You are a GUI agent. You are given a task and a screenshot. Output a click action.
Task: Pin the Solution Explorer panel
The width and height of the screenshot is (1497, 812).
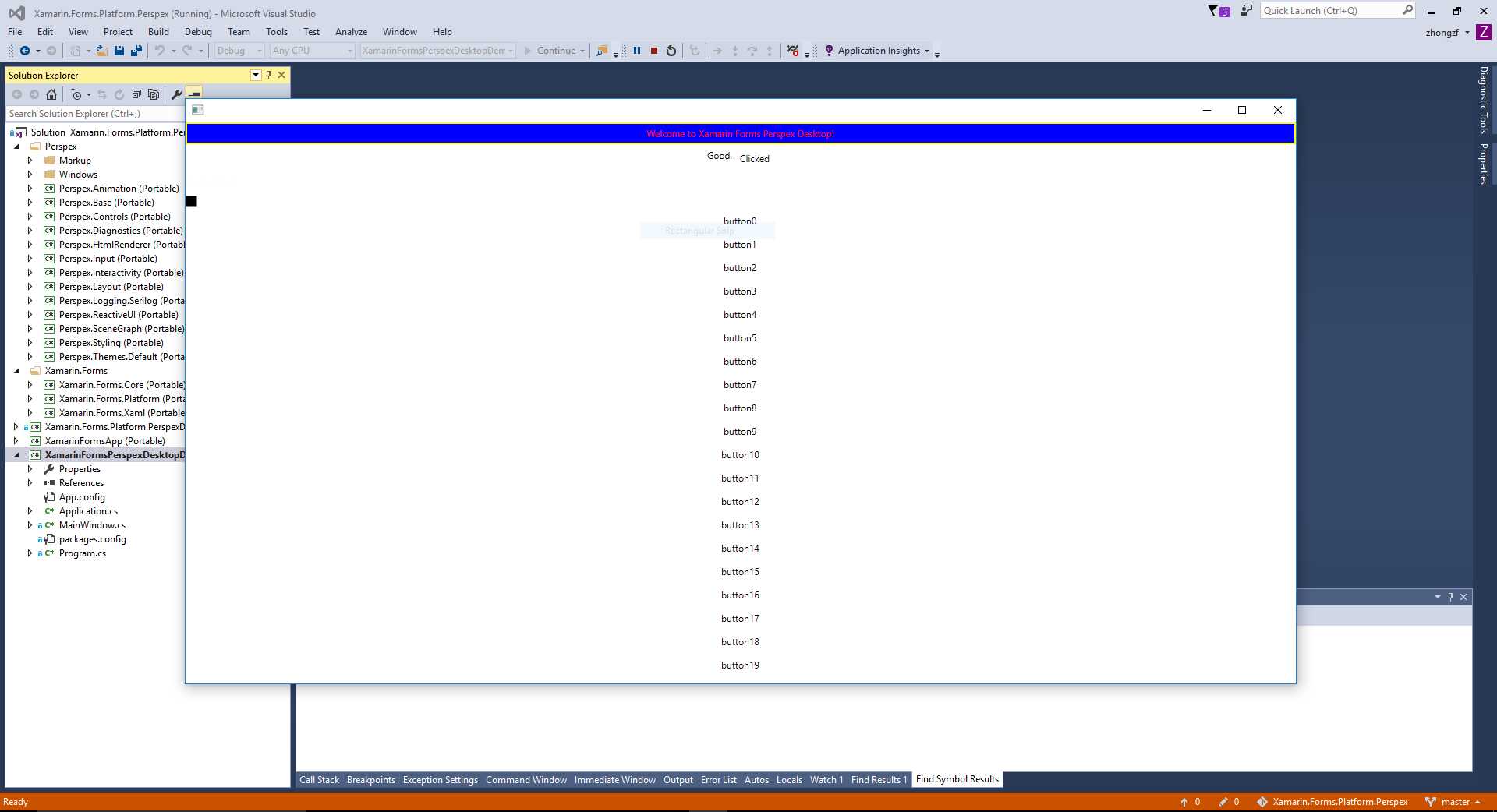point(269,75)
